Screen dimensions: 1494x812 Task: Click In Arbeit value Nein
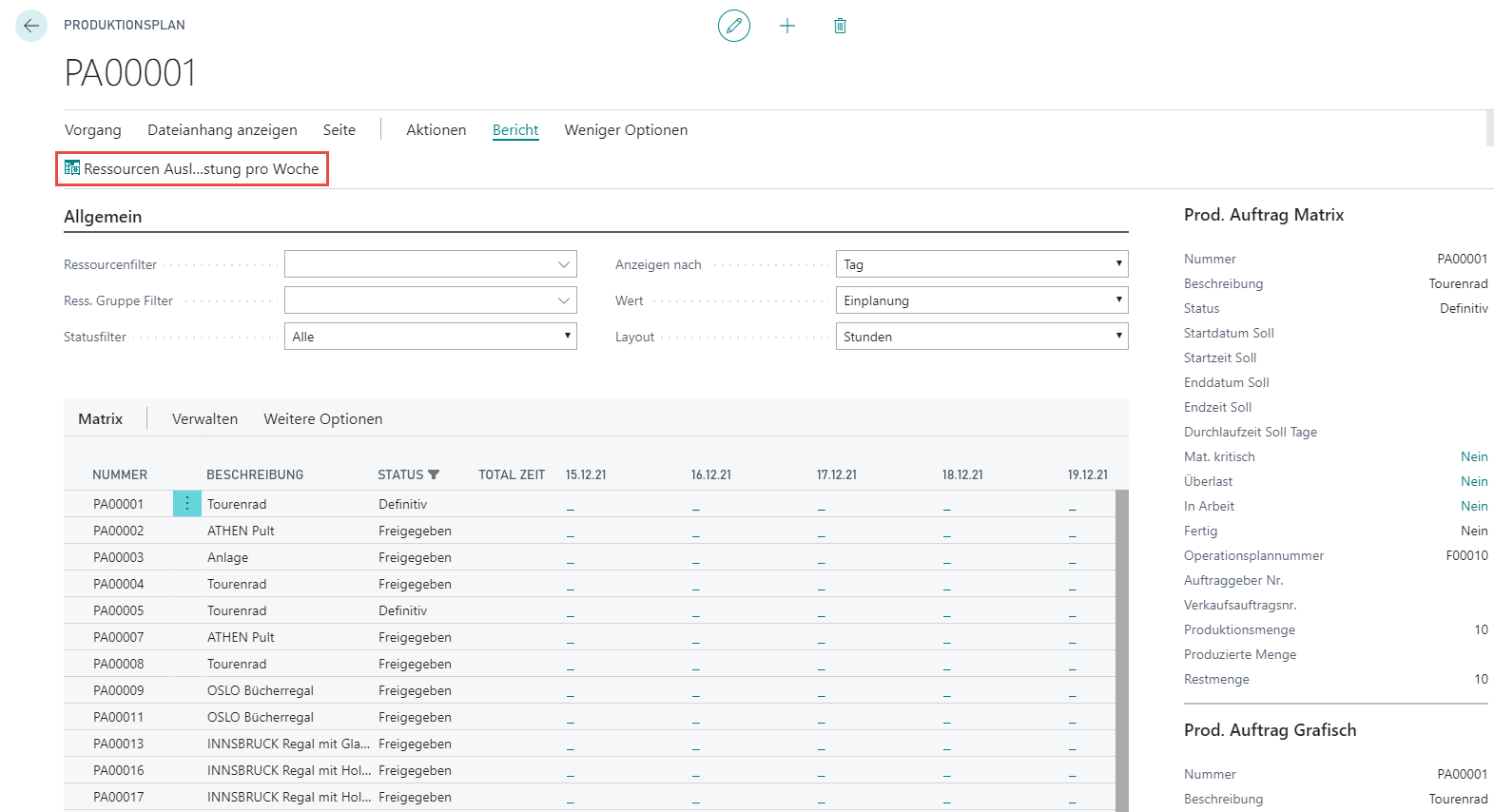point(1474,506)
